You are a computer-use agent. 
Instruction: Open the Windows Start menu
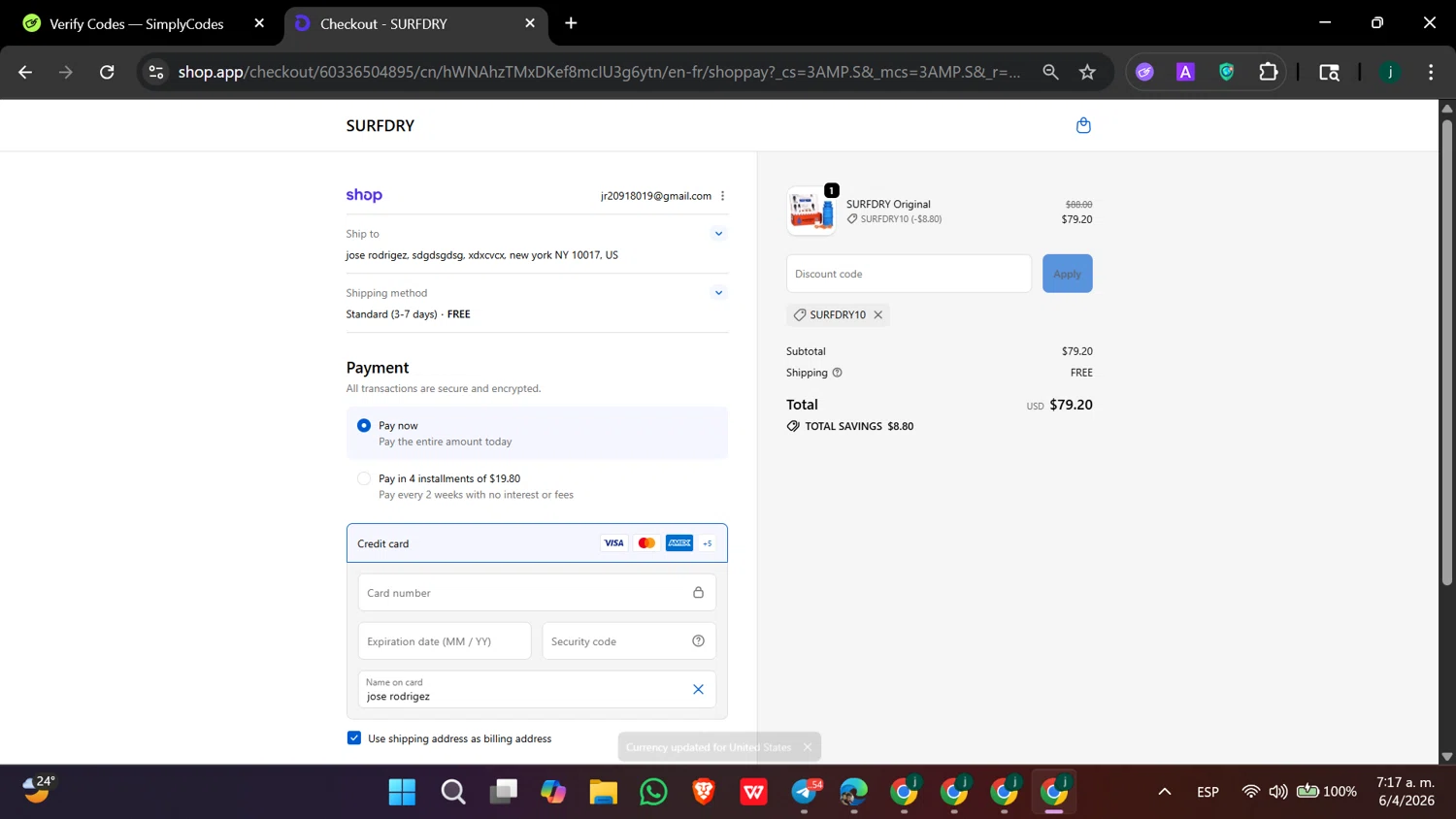coord(402,792)
